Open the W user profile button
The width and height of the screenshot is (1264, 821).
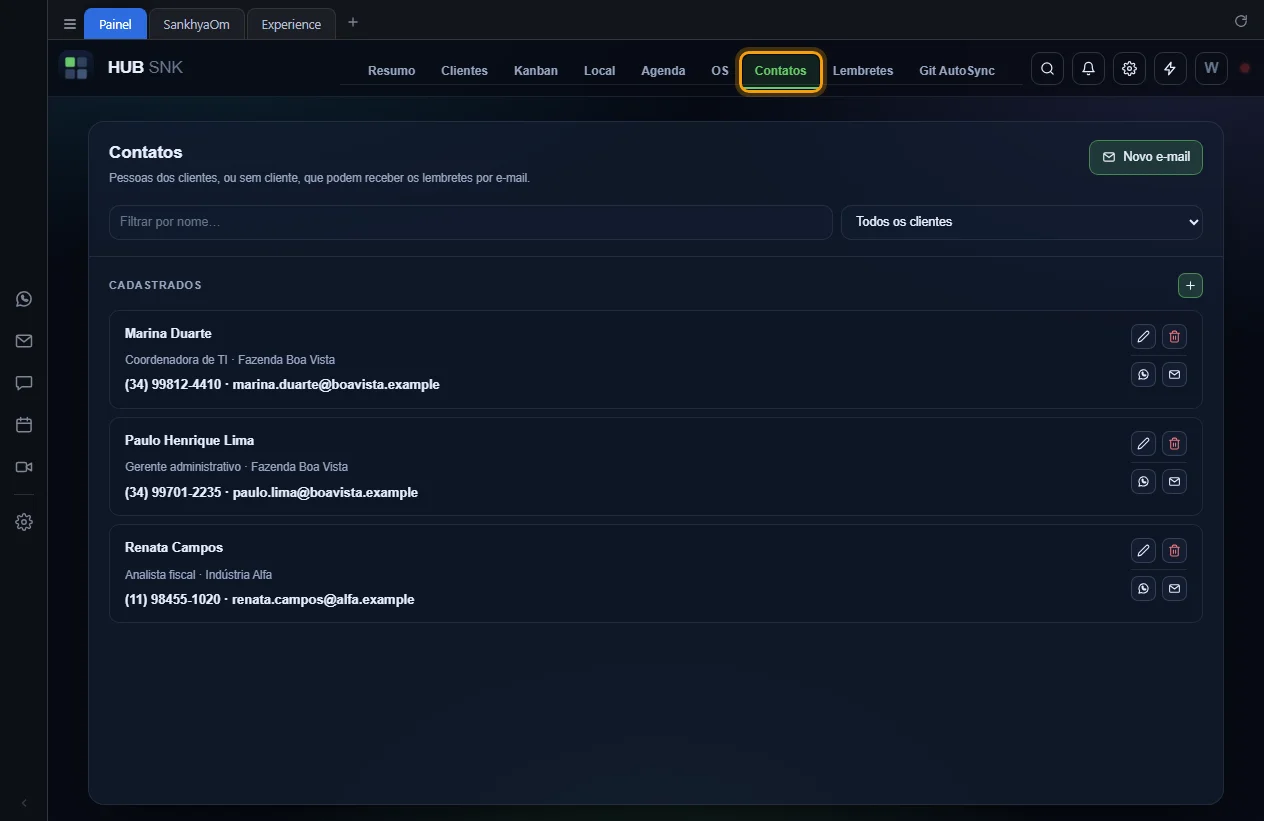pyautogui.click(x=1211, y=69)
